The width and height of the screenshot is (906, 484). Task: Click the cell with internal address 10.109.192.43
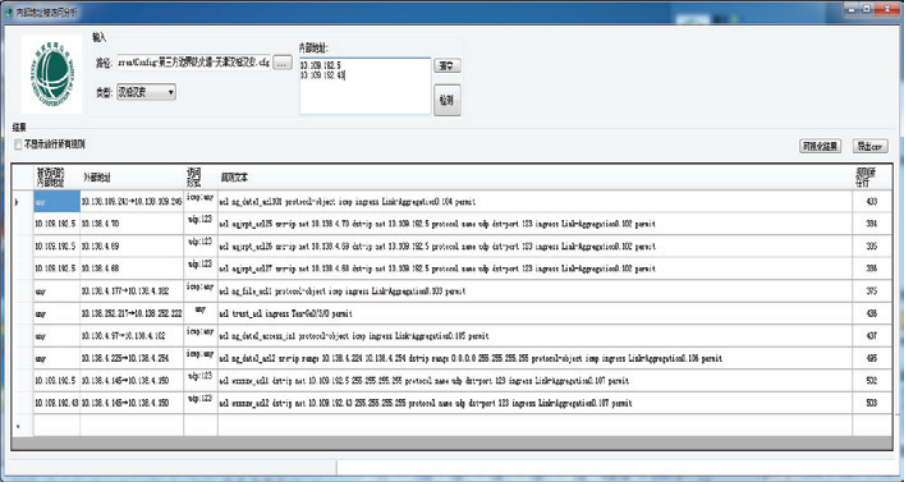point(56,403)
